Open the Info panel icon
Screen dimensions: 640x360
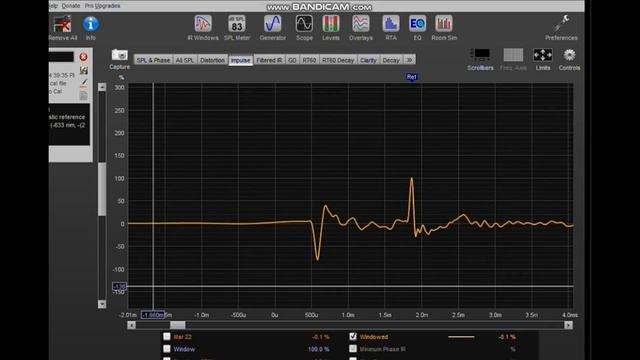point(91,24)
